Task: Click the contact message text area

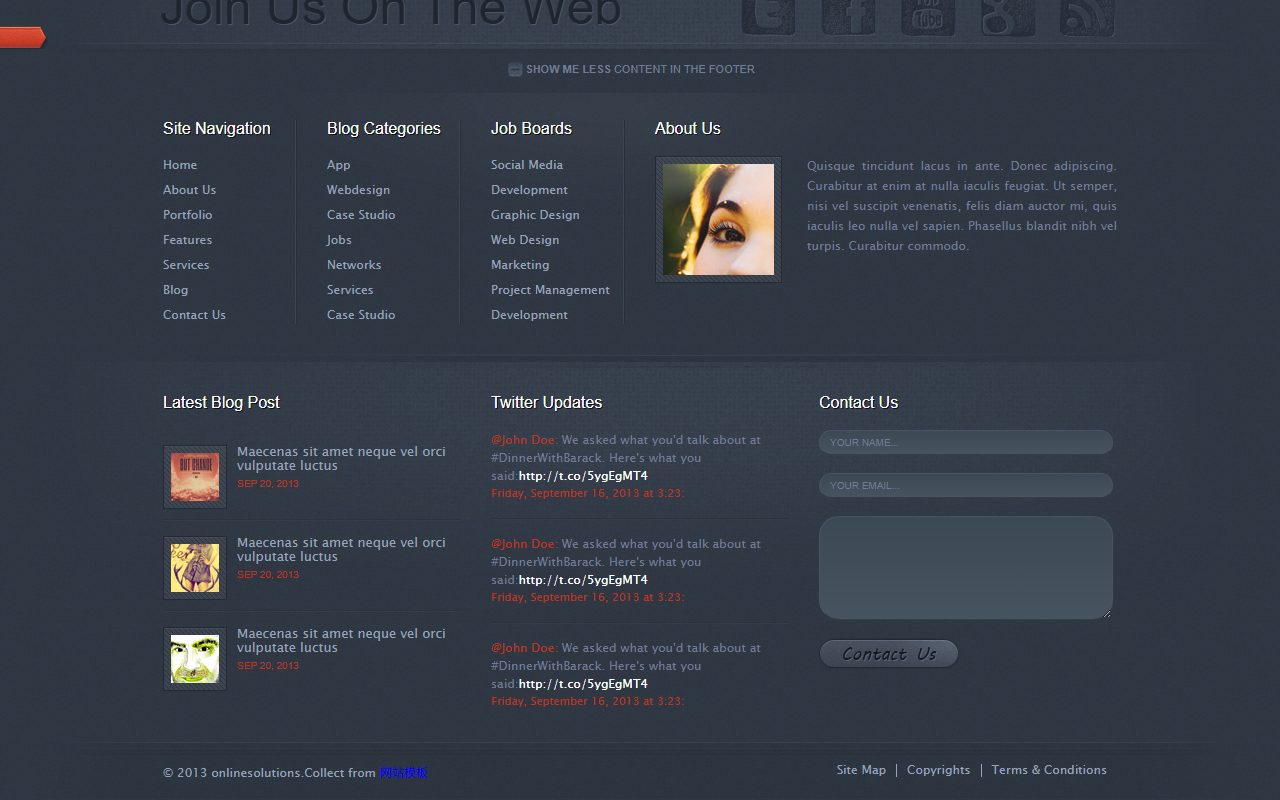Action: tap(966, 567)
